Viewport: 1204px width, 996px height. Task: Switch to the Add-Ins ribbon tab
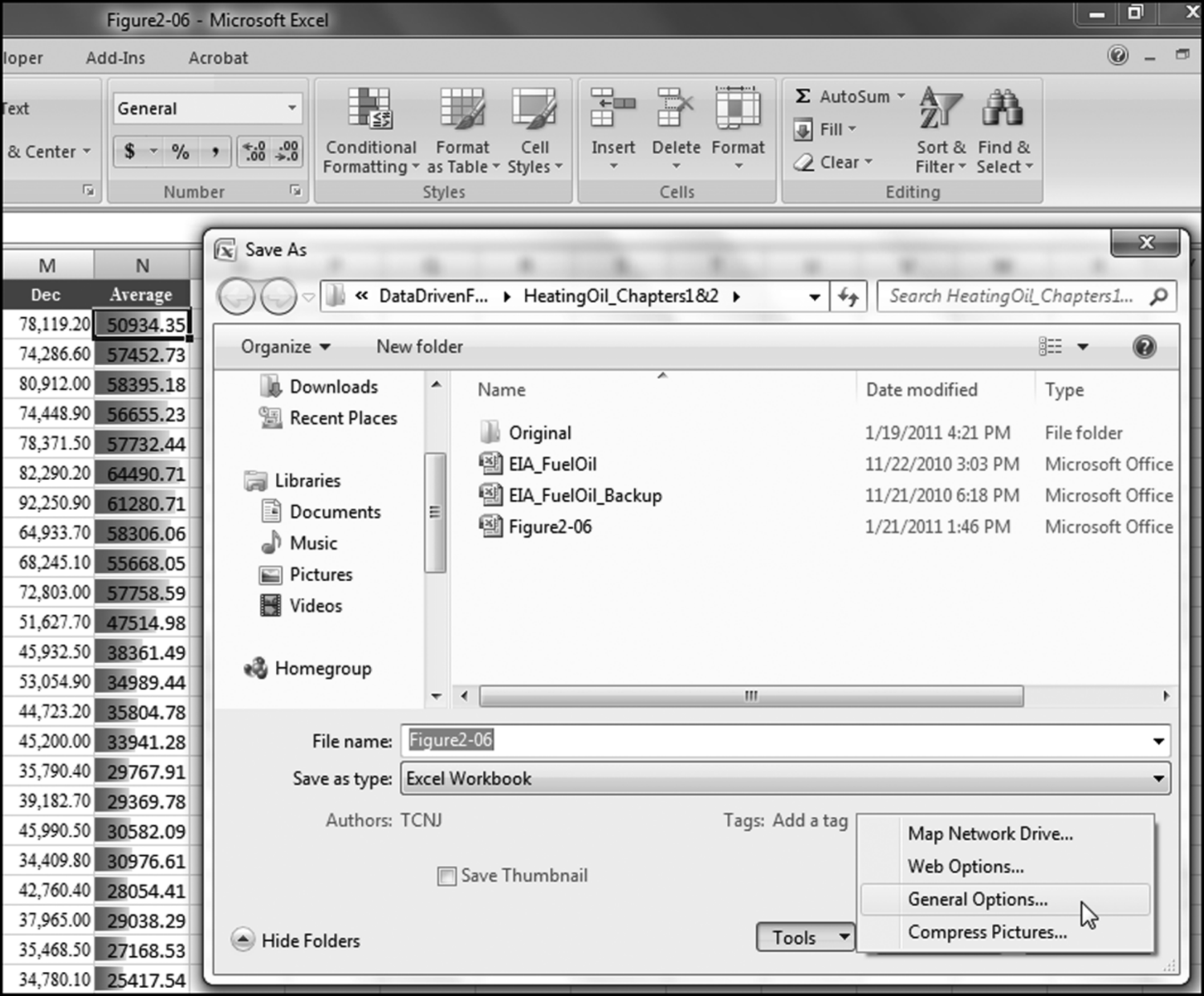[116, 58]
